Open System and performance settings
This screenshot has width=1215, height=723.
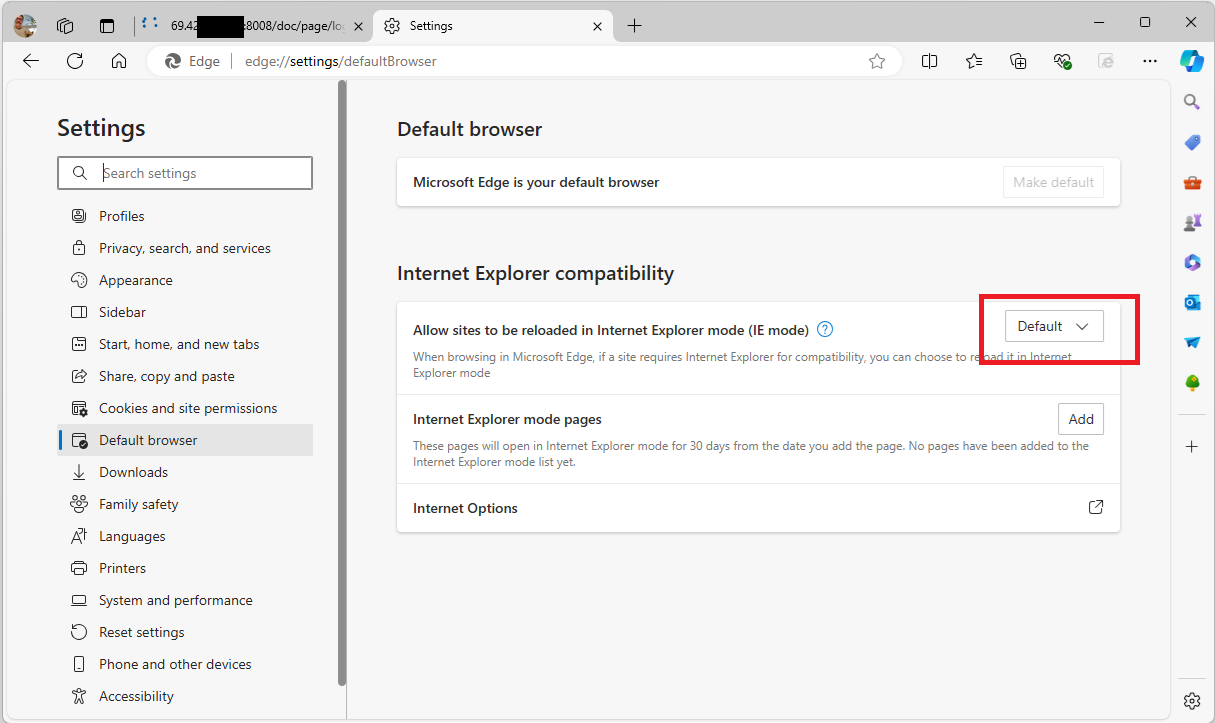[186, 600]
